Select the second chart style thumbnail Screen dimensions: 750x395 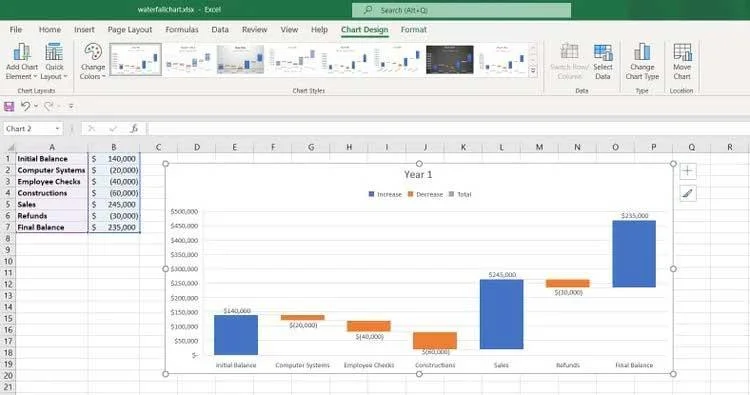[188, 59]
